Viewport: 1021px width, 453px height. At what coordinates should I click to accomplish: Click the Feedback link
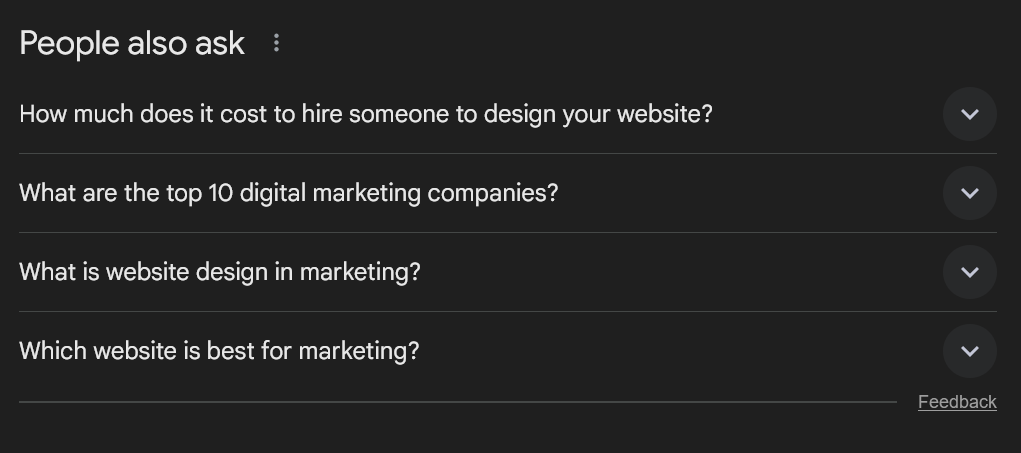point(957,402)
